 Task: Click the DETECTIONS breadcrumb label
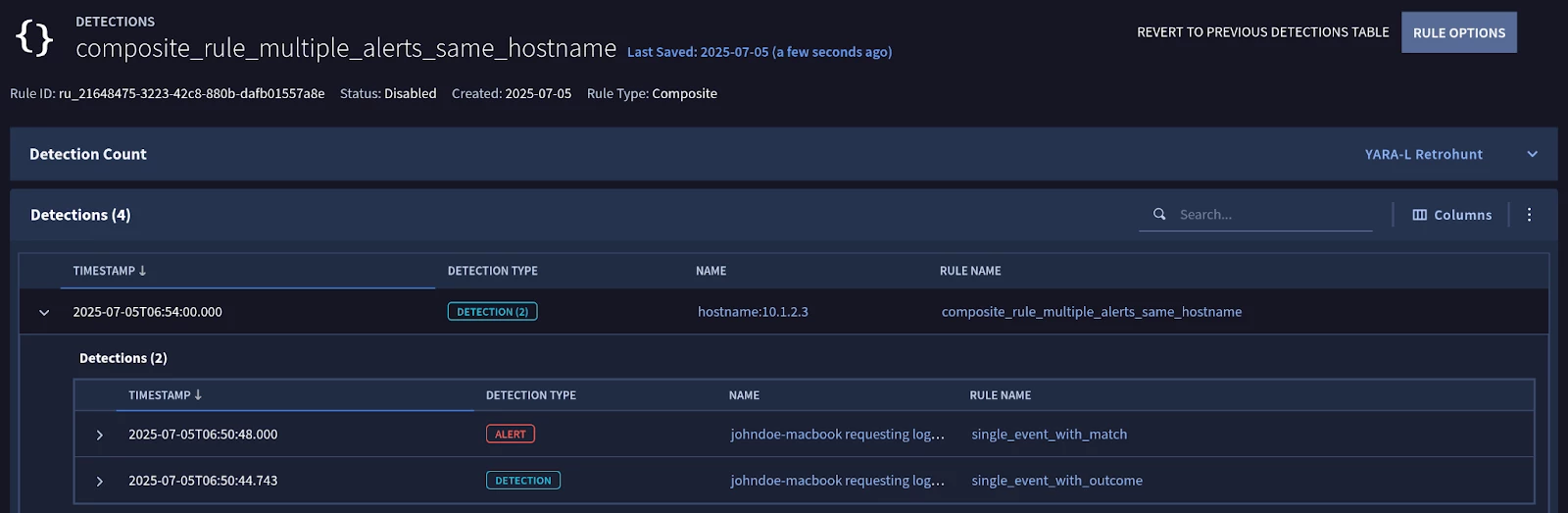[115, 22]
